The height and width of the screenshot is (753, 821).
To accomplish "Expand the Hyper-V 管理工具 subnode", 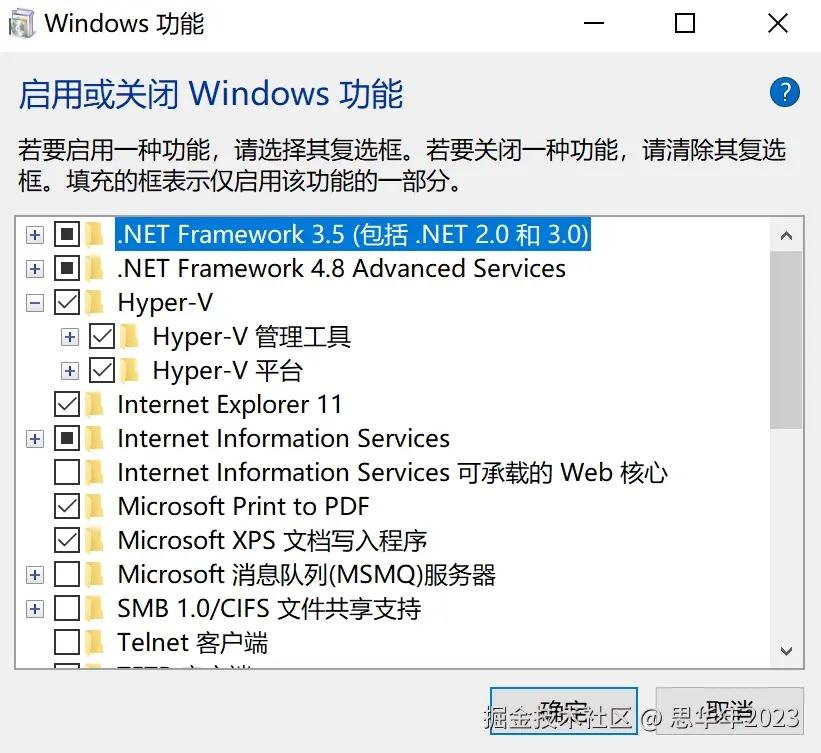I will (x=70, y=336).
